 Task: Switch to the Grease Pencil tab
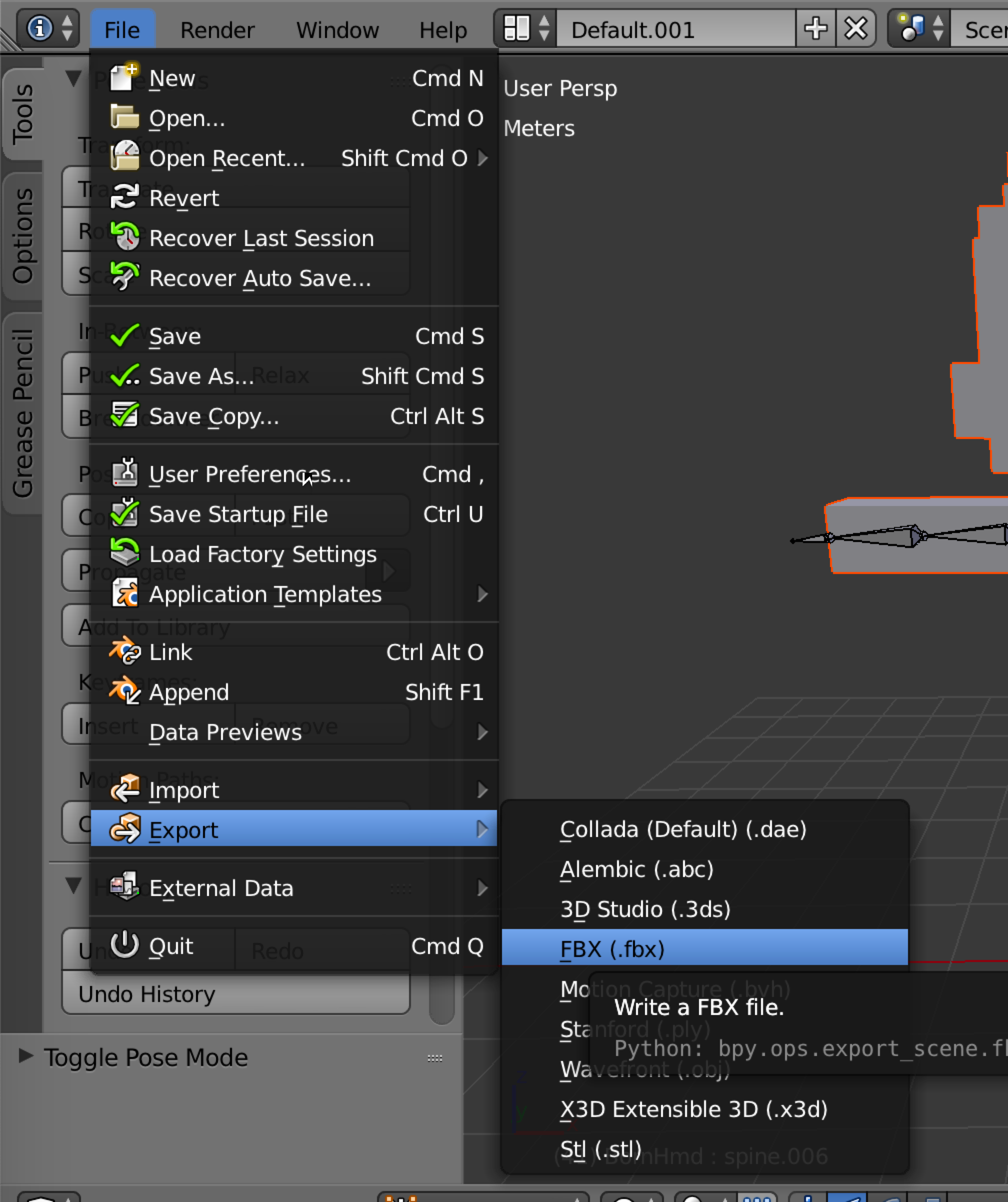(x=23, y=412)
